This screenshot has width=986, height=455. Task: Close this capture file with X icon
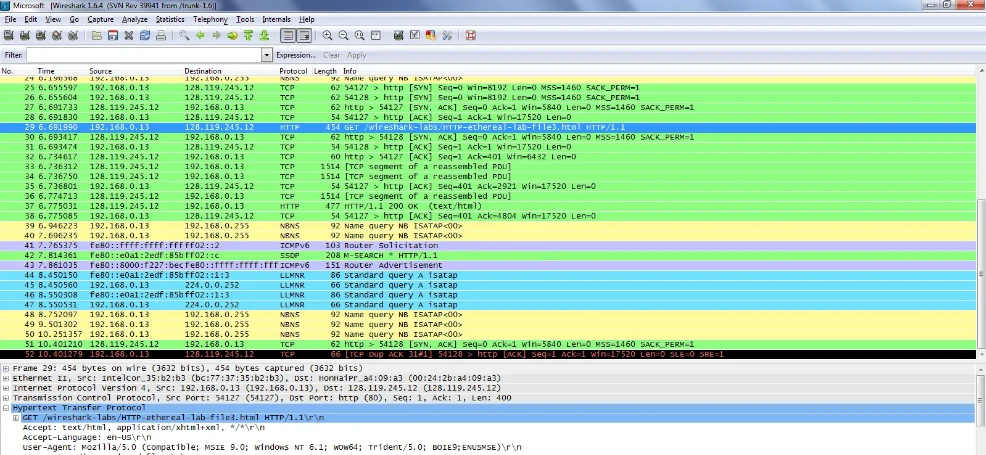click(x=129, y=36)
